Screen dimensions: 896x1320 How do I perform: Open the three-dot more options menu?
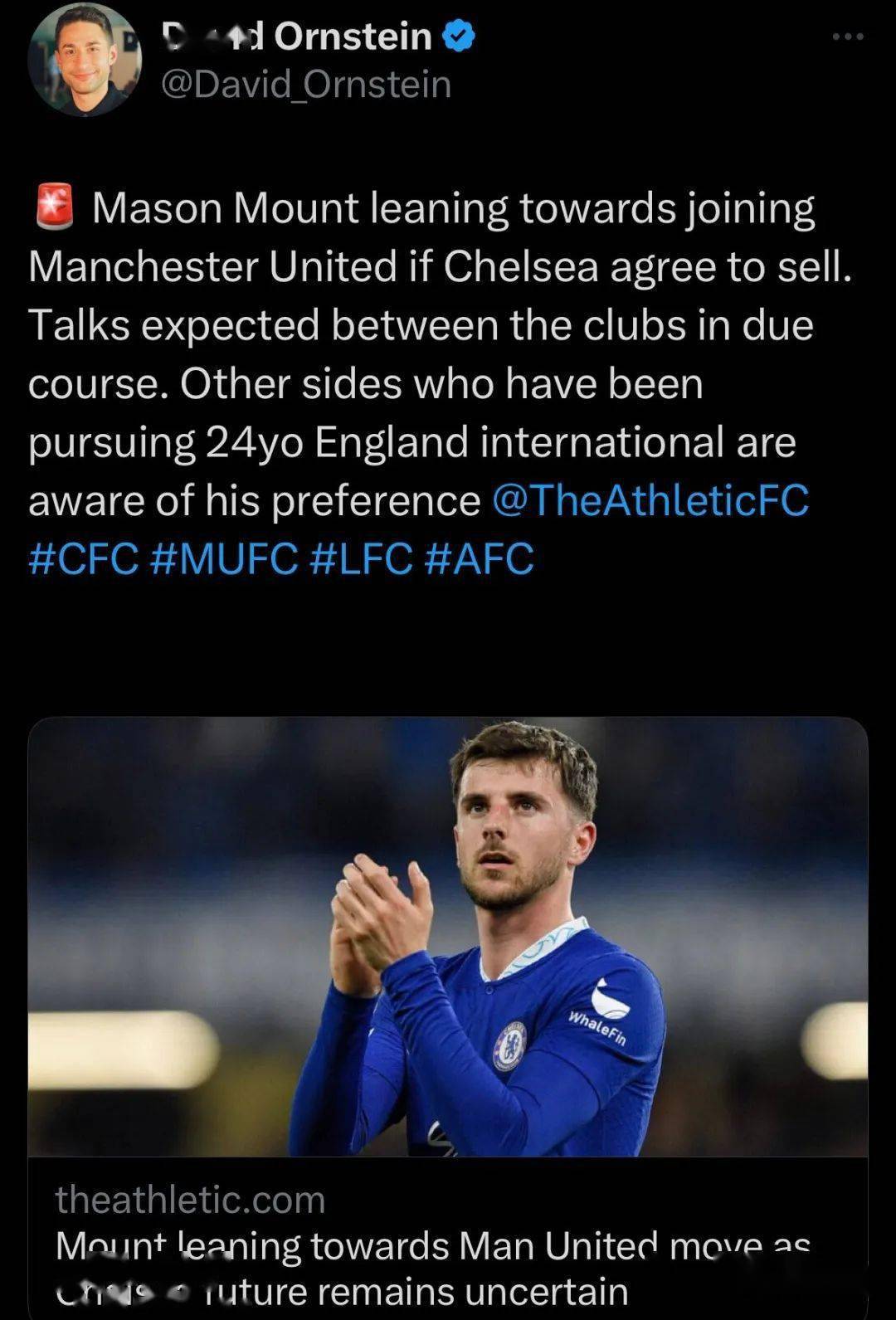point(848,37)
